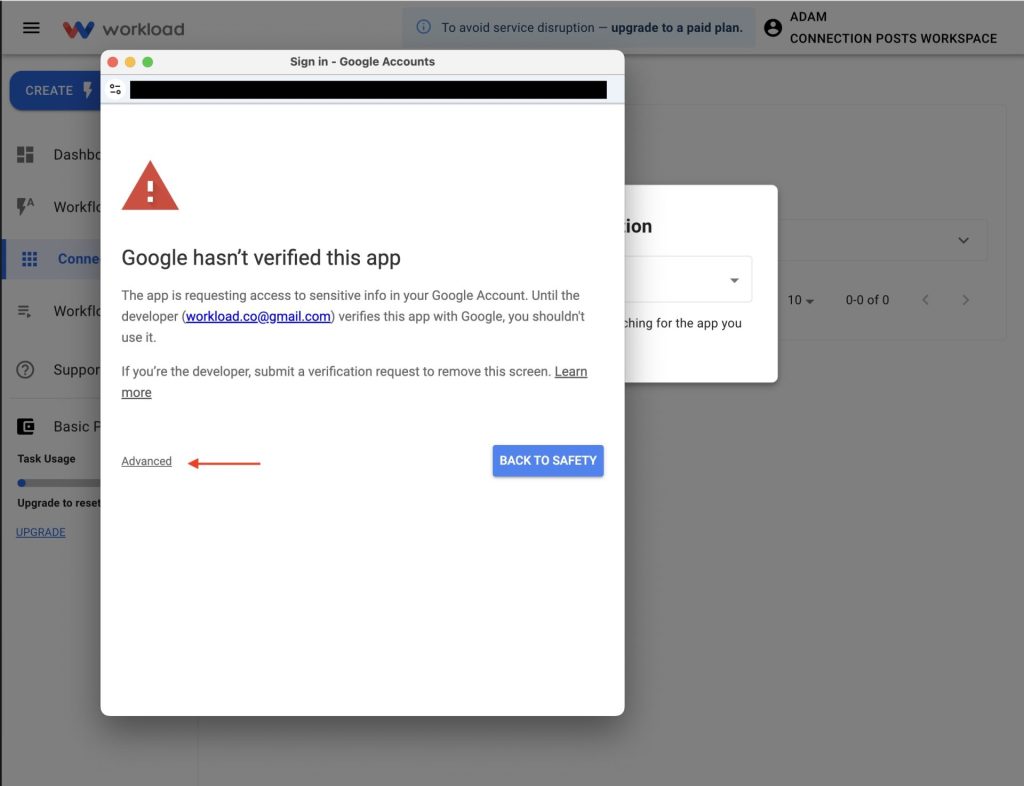Click the Connections apps grid icon
Screen dimensions: 1024x786
pyautogui.click(x=29, y=259)
